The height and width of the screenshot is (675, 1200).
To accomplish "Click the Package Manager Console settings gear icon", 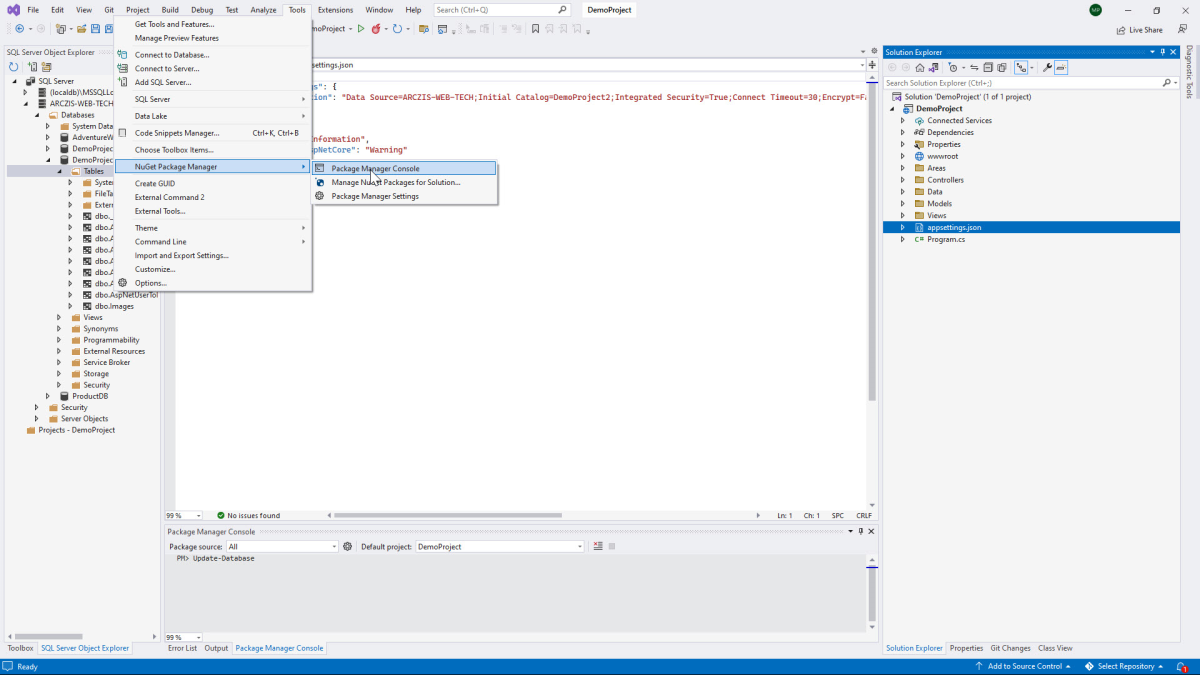I will pos(348,547).
